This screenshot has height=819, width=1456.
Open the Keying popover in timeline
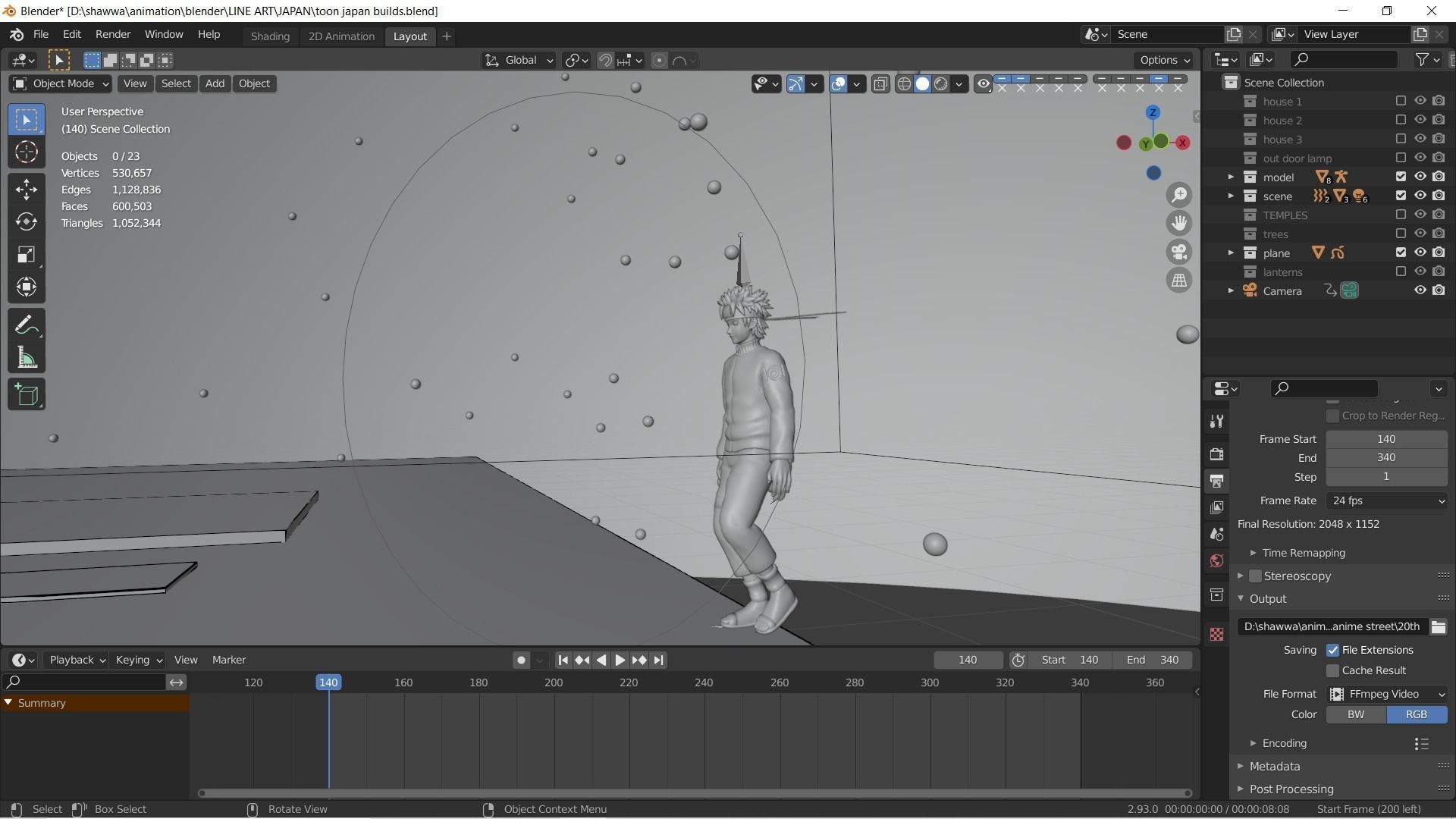pos(138,660)
